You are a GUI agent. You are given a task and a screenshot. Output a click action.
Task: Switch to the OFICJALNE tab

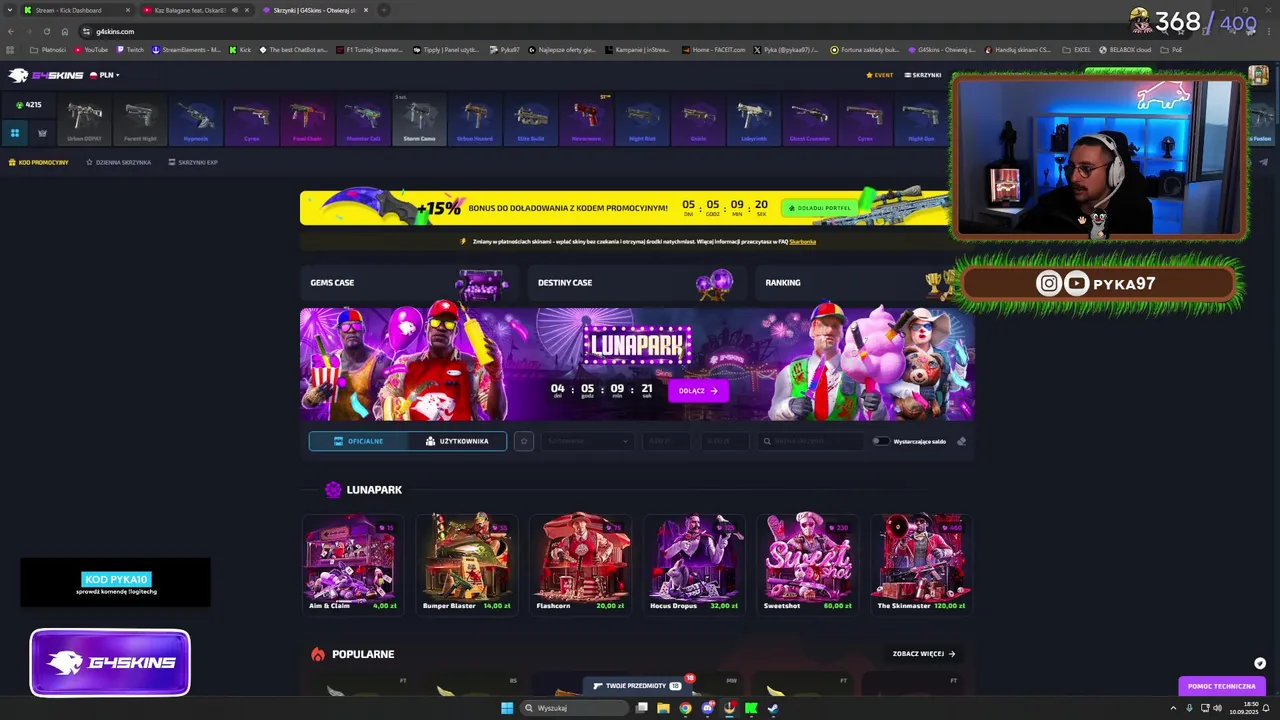coord(359,441)
